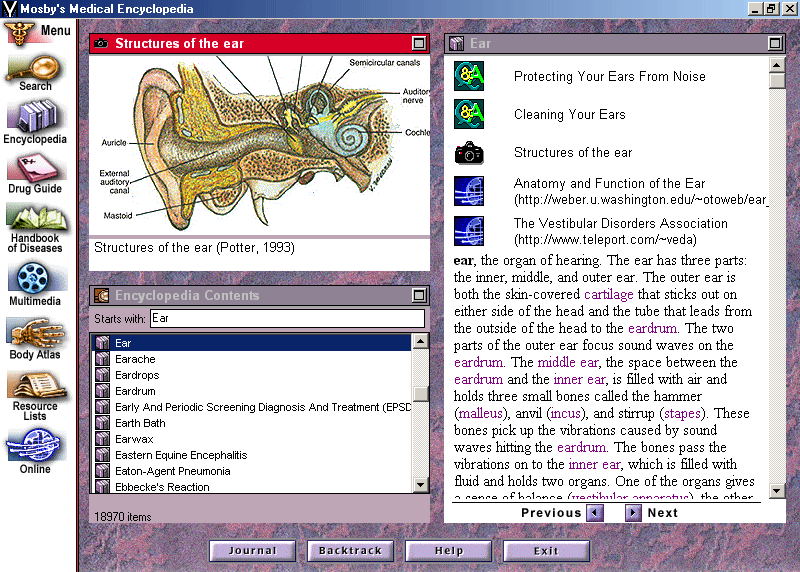The height and width of the screenshot is (572, 800).
Task: Open the Resource Lists scroll icon
Action: [x=36, y=386]
